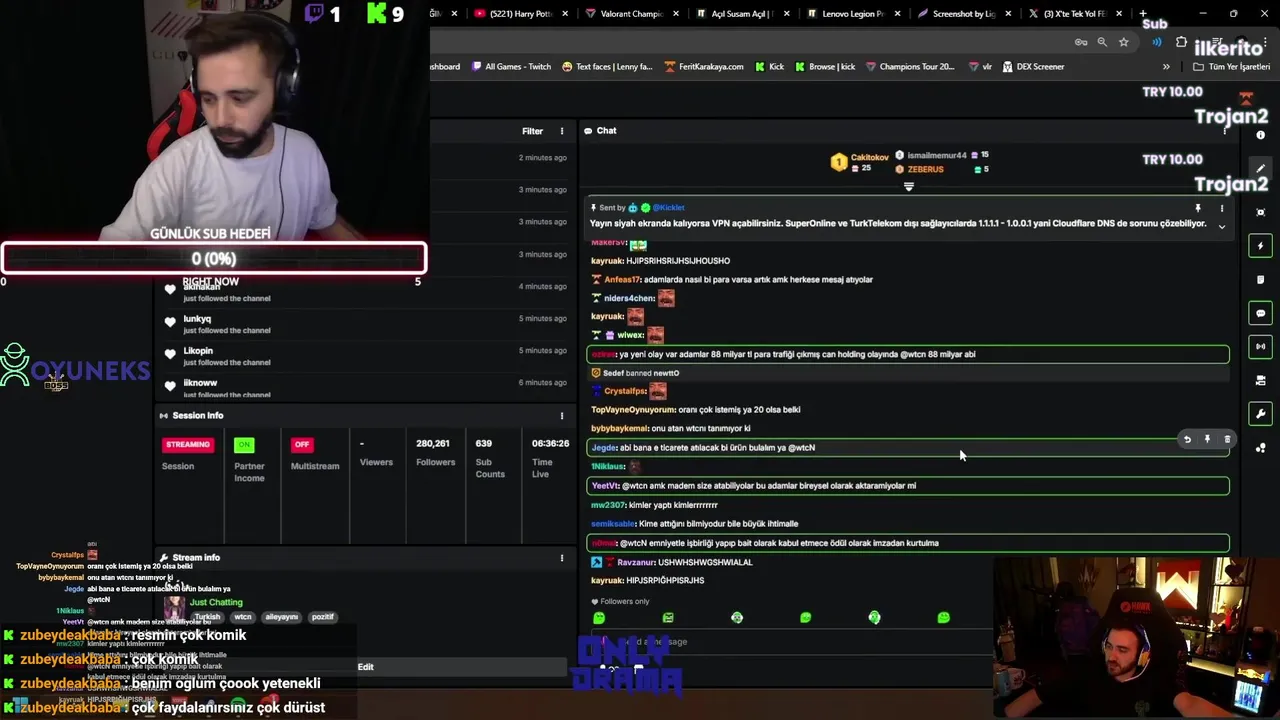The width and height of the screenshot is (1280, 720).
Task: Click the password key icon in address bar
Action: pyautogui.click(x=1081, y=42)
